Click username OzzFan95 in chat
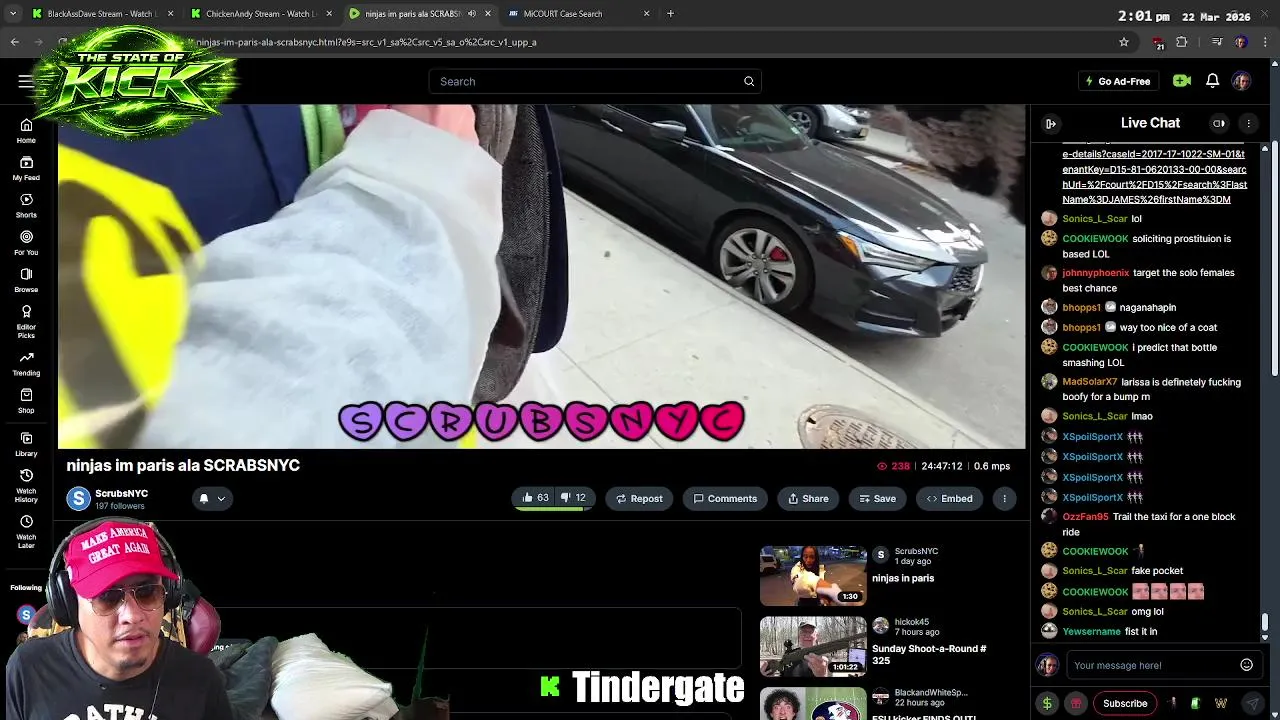 pyautogui.click(x=1085, y=516)
